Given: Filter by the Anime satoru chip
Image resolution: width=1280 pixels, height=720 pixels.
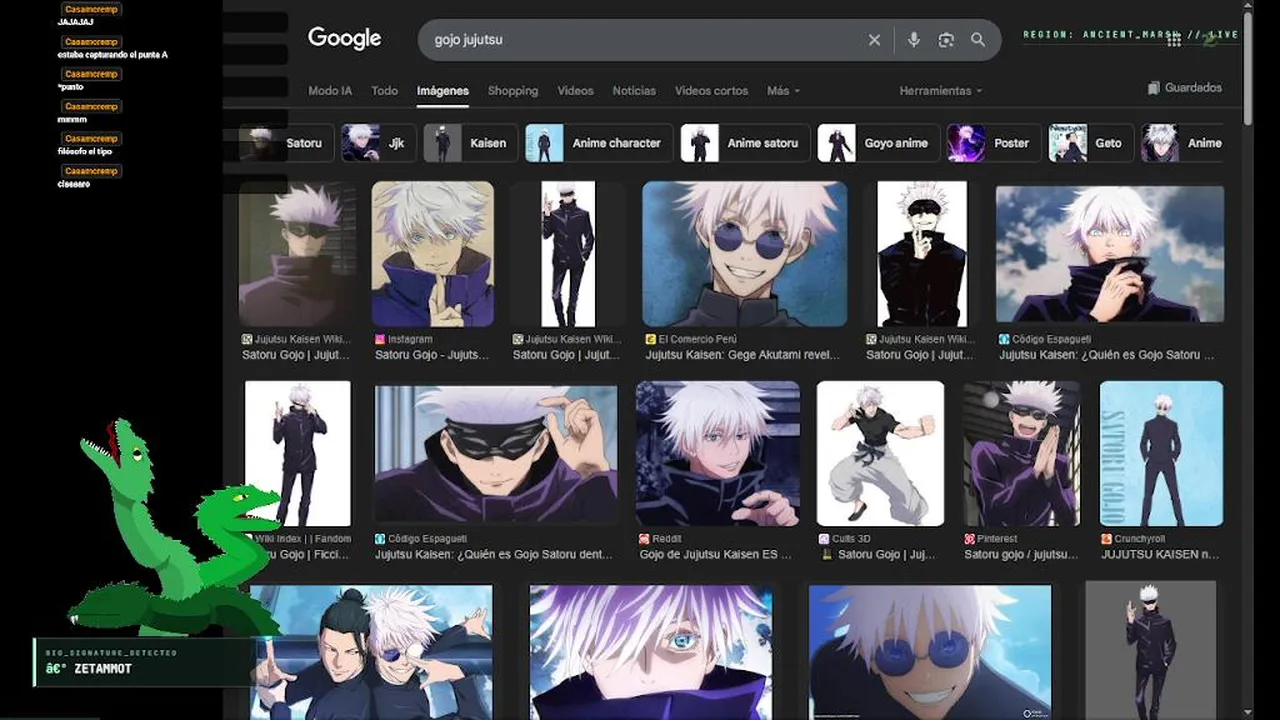Looking at the screenshot, I should [x=744, y=143].
